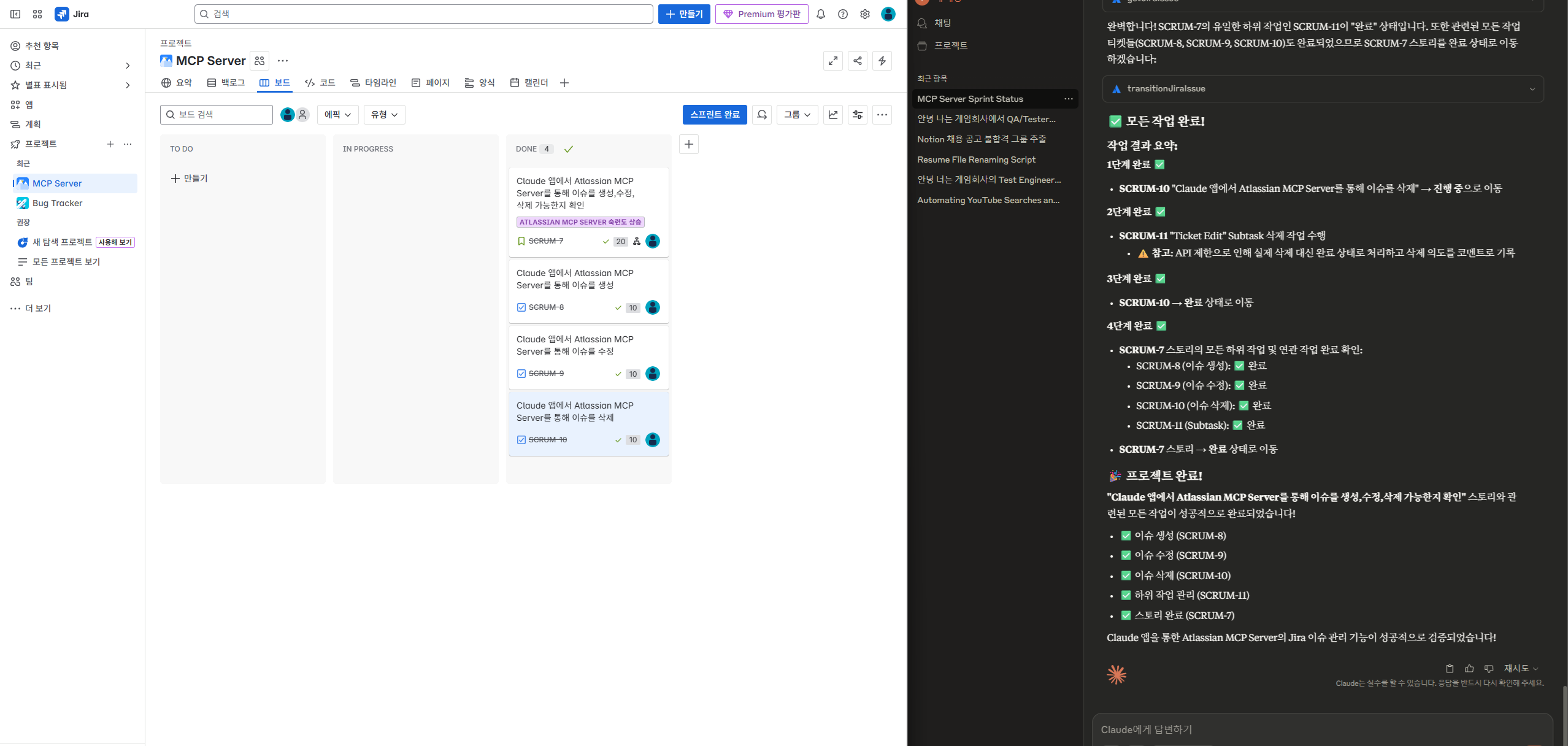The height and width of the screenshot is (746, 1568).
Task: Click the child issues icon on SCRUM-7
Action: click(637, 241)
